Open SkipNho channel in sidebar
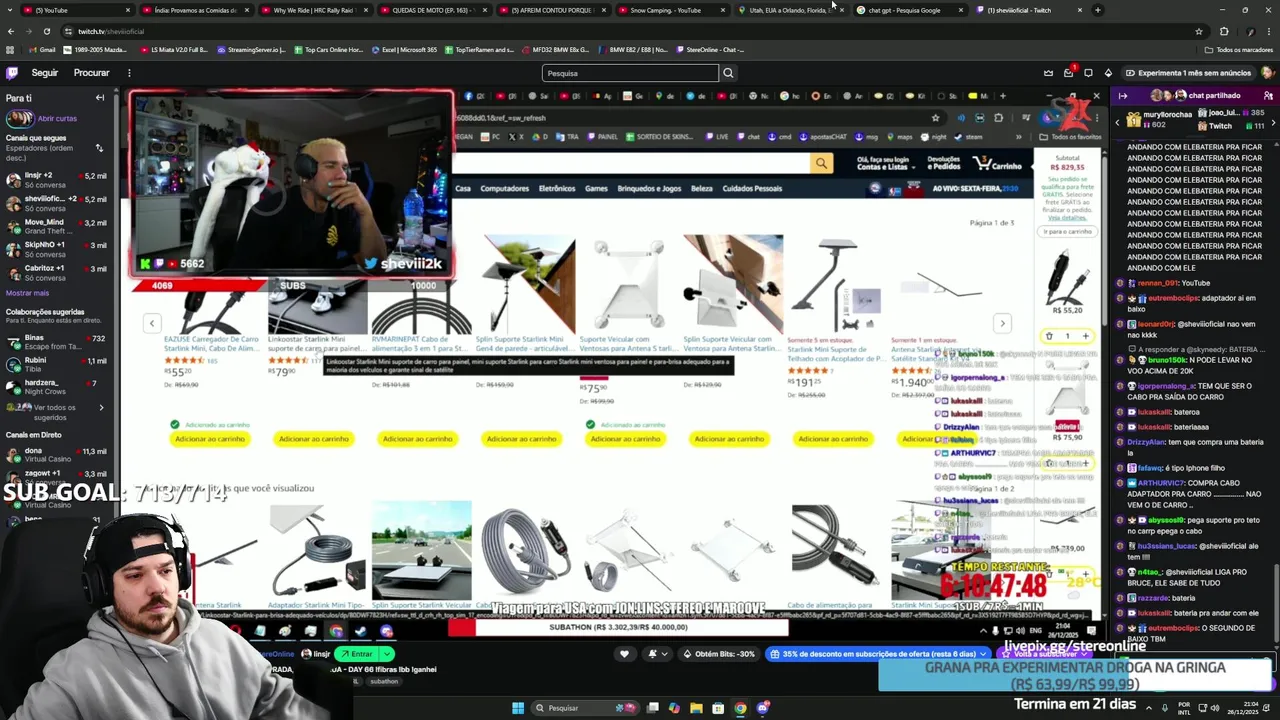The image size is (1280, 720). (56, 249)
